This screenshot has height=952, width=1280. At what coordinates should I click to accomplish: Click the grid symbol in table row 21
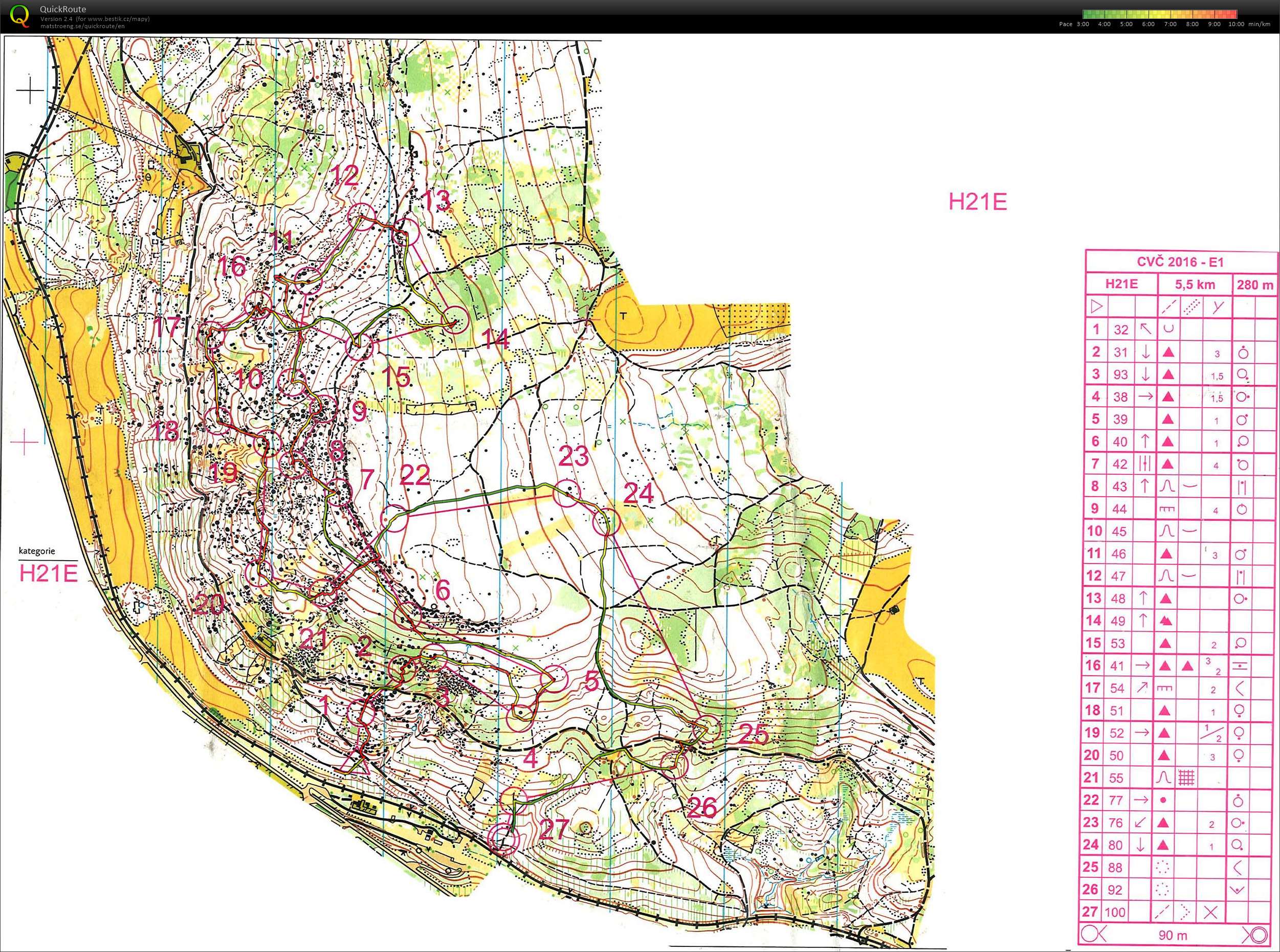coord(1187,778)
